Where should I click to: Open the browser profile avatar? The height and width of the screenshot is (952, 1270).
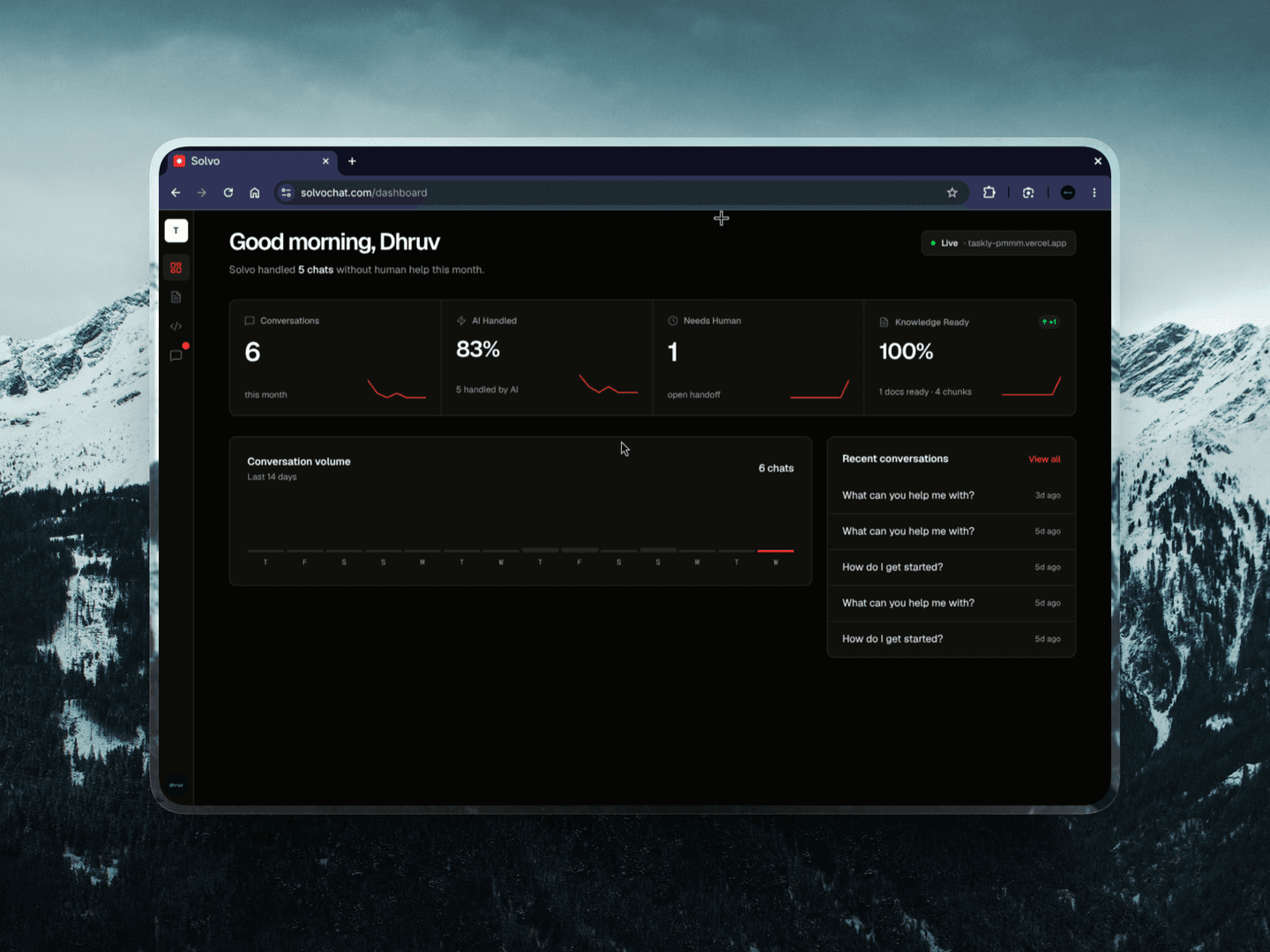[1068, 192]
